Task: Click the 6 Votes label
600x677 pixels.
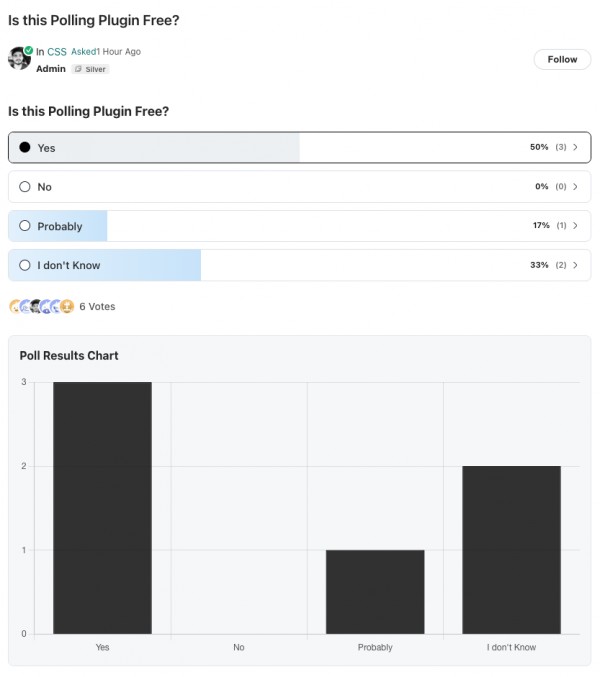Action: click(97, 307)
